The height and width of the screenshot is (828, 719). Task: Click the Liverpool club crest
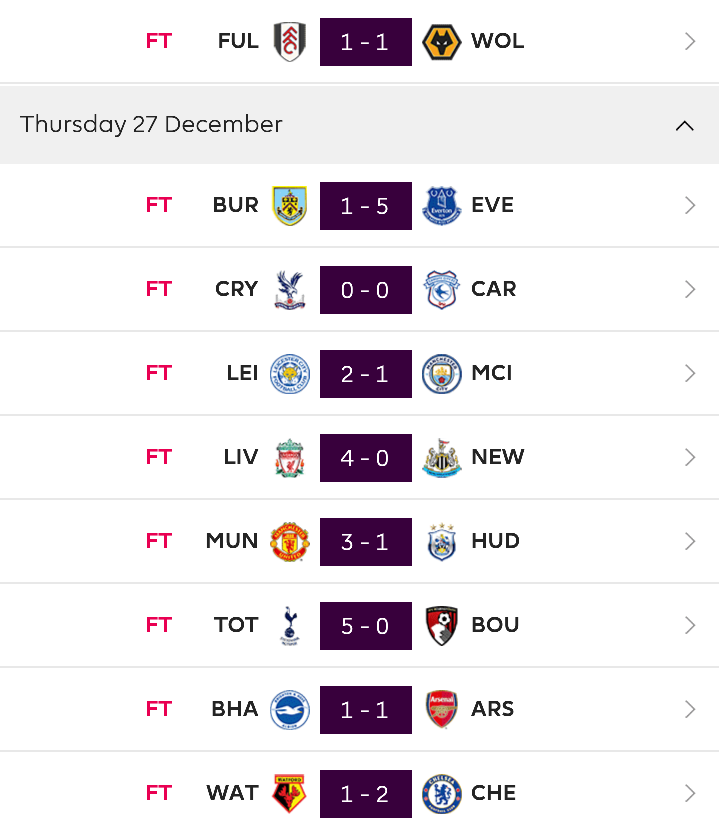tap(290, 458)
